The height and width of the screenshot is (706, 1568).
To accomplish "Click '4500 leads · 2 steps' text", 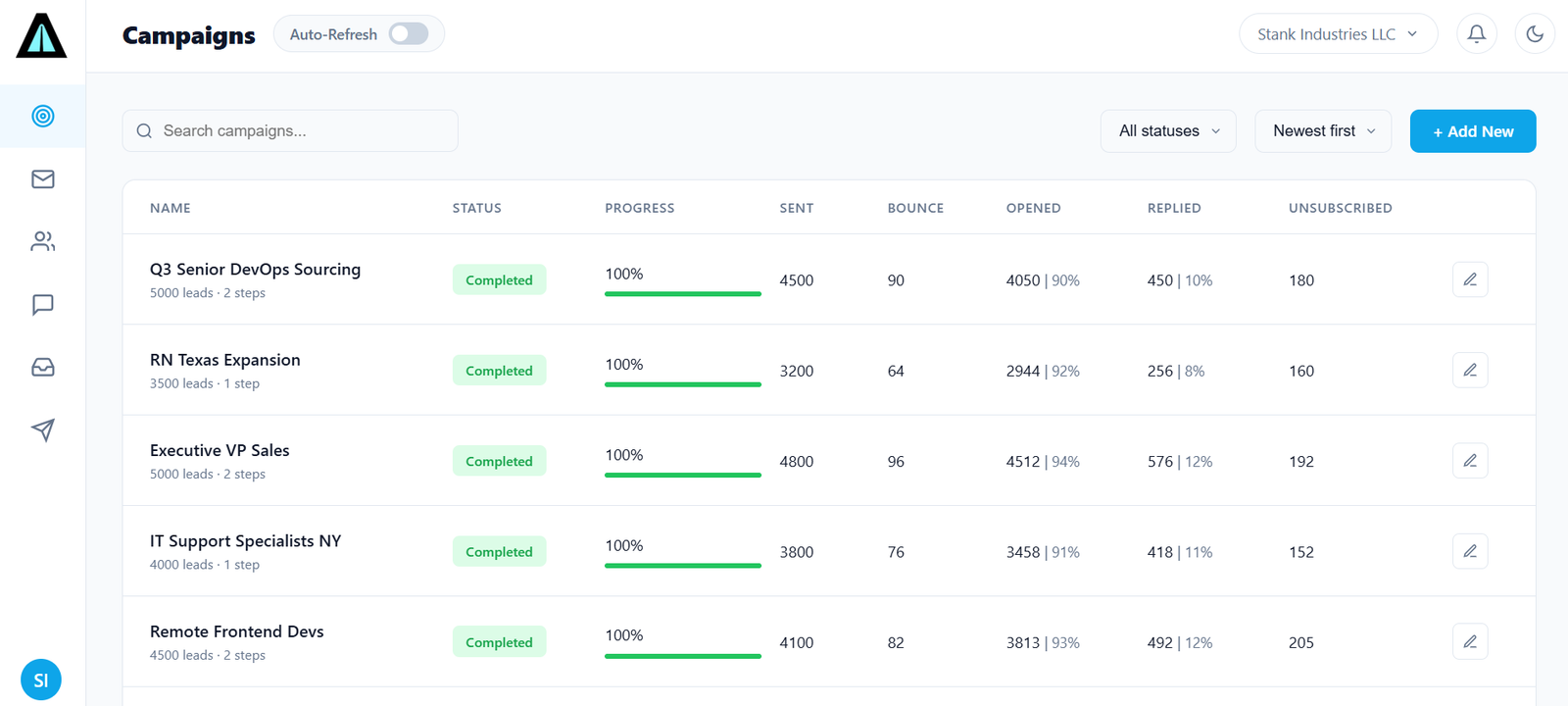I will point(208,655).
